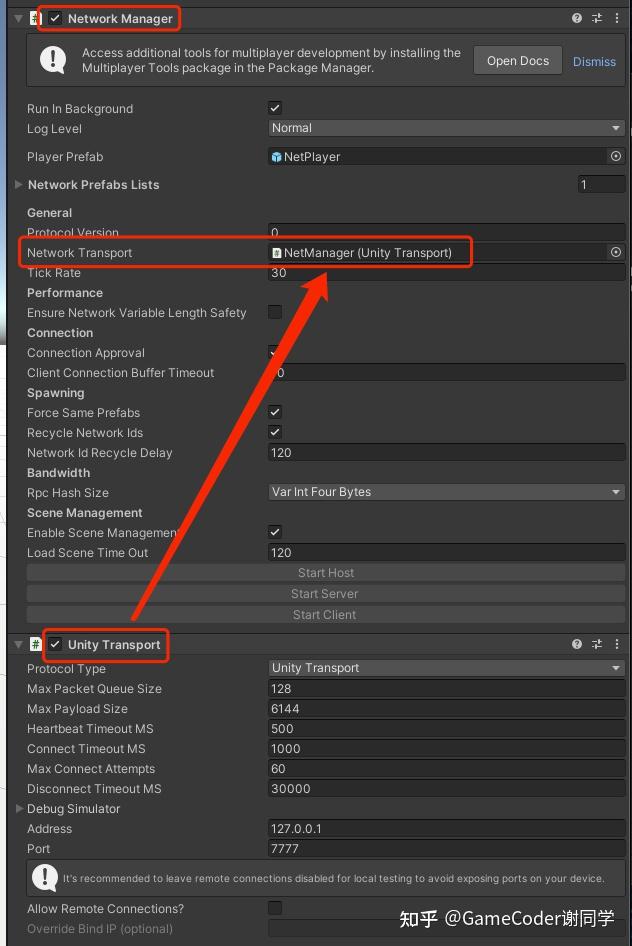Open the preset selector for Unity Transport
Viewport: 632px width, 946px height.
597,645
